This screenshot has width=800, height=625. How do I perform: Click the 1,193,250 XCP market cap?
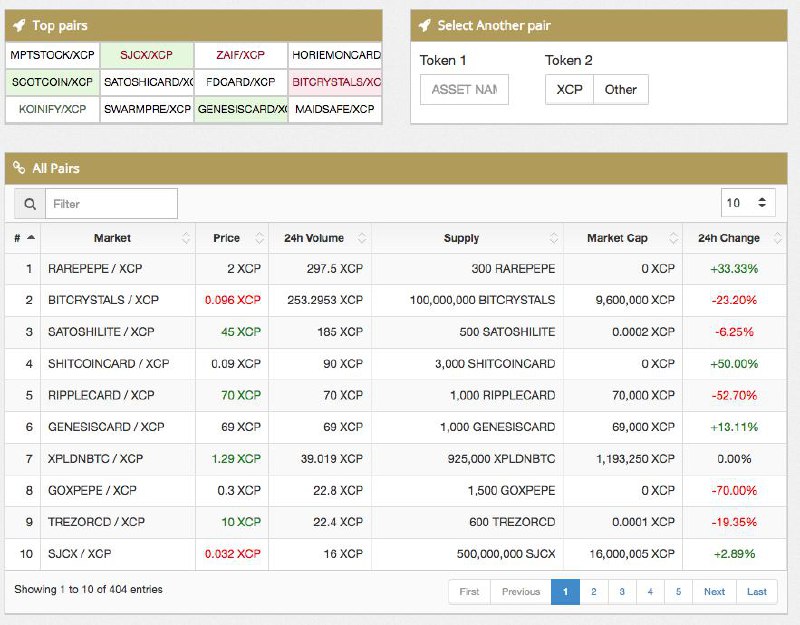[x=636, y=459]
